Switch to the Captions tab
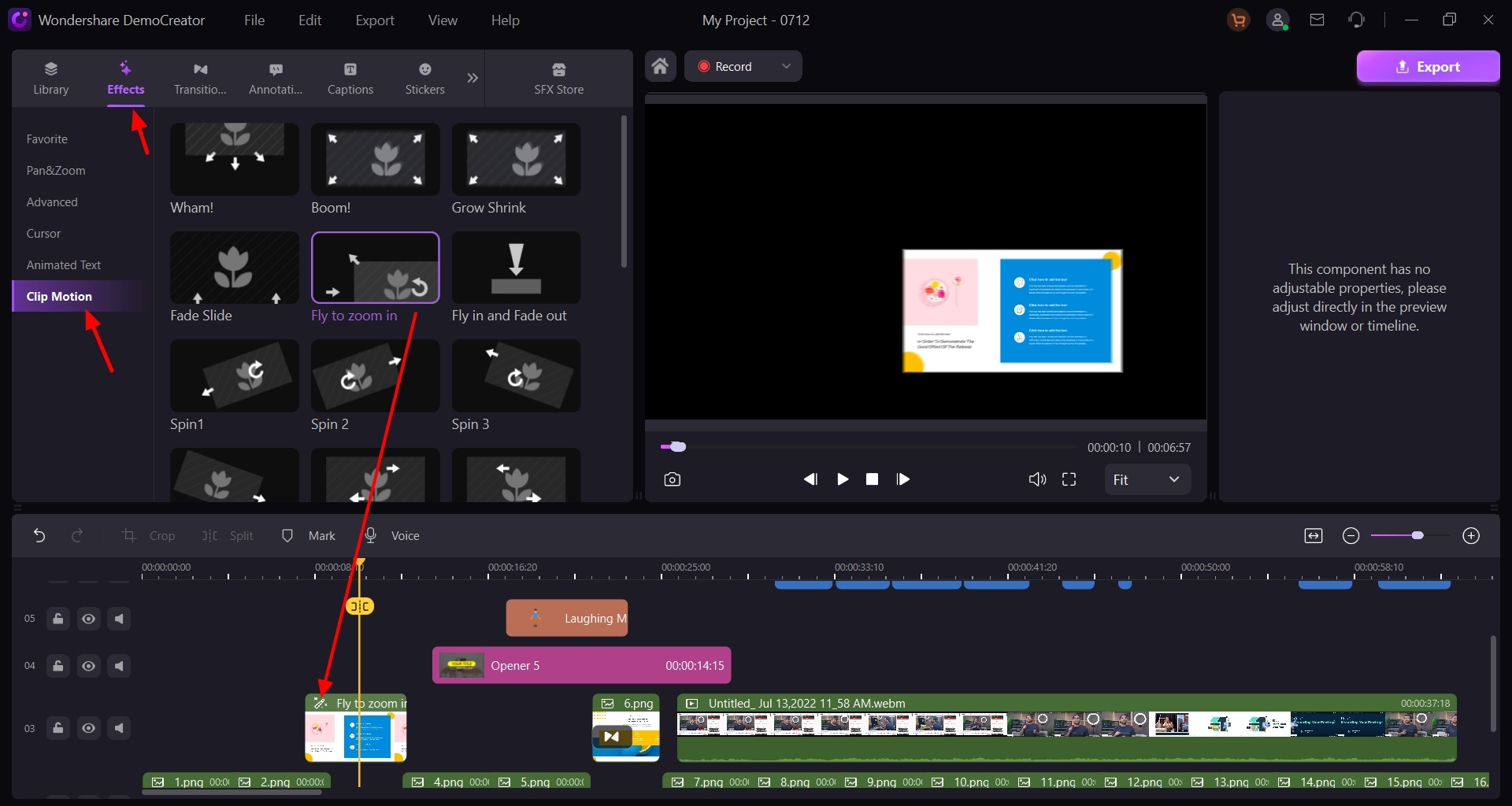The width and height of the screenshot is (1512, 806). tap(350, 79)
